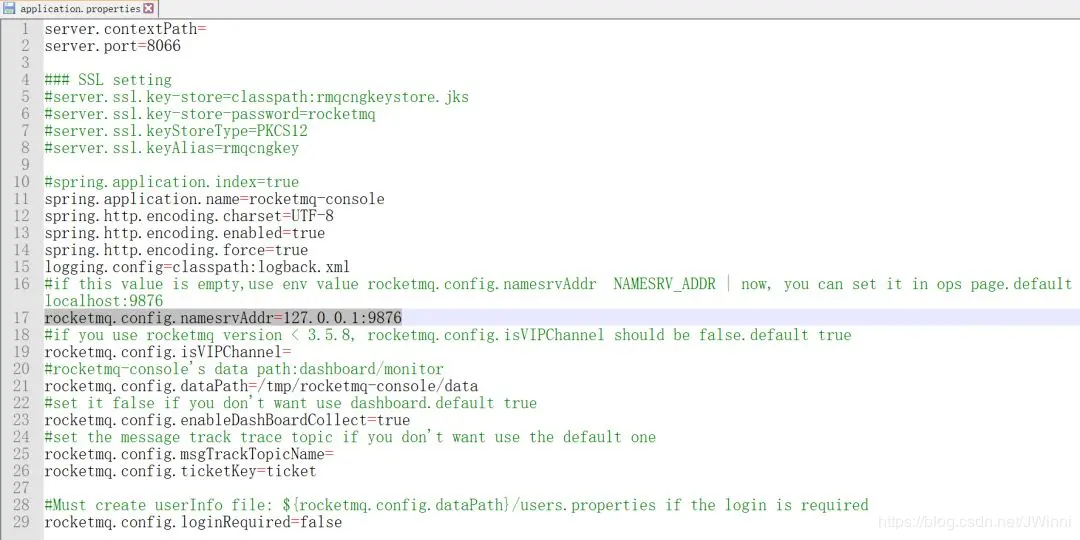Click the '### SSL setting' comment
This screenshot has width=1080, height=540.
[108, 80]
